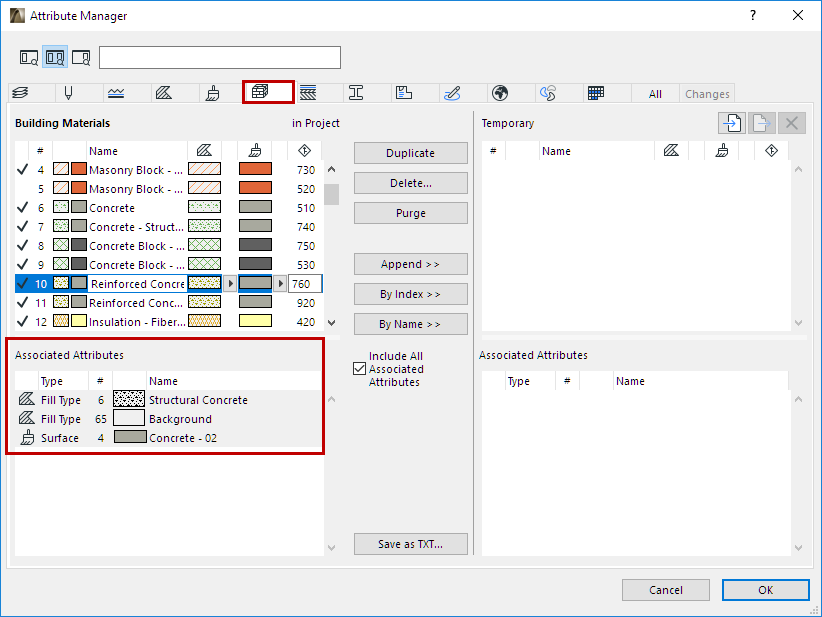Click Duplicate button

point(410,153)
